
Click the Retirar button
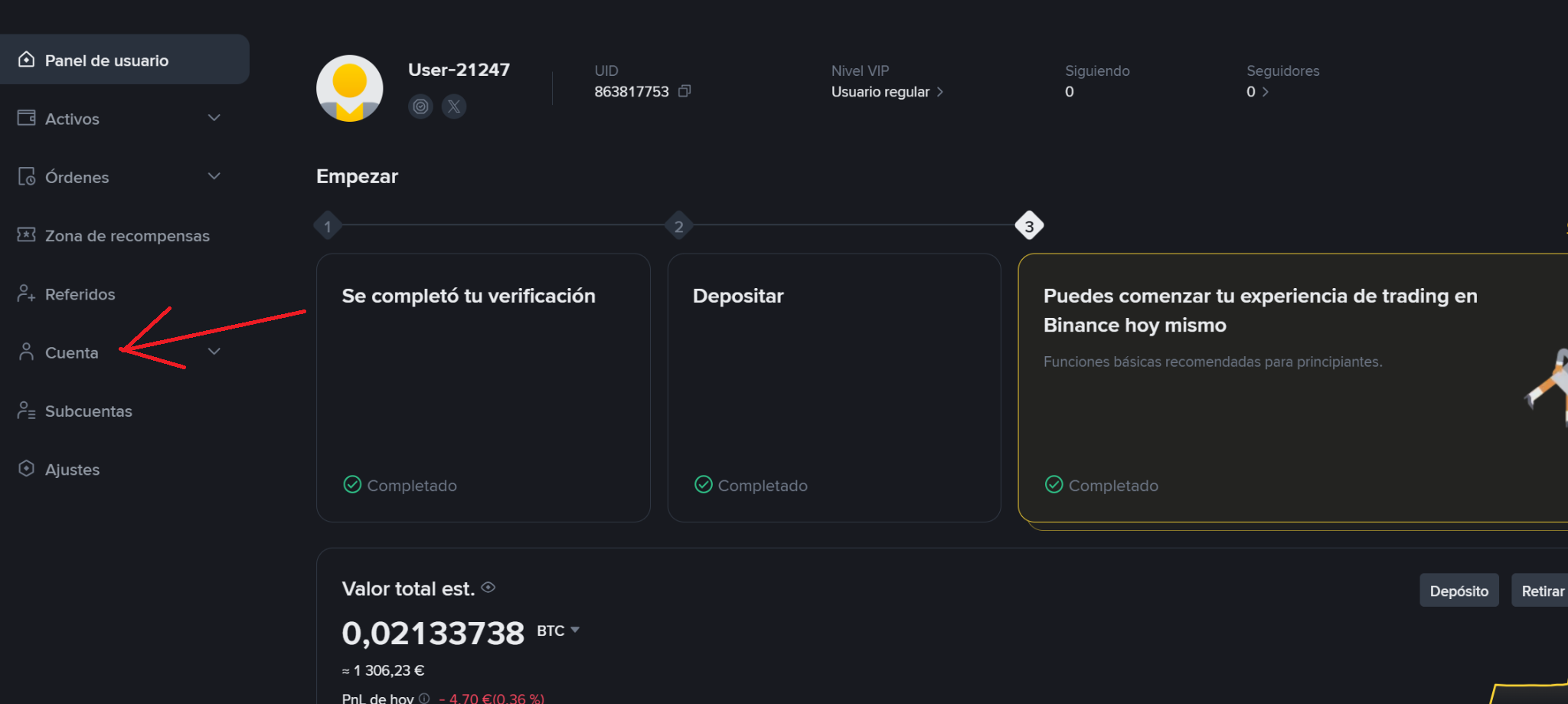click(x=1542, y=591)
